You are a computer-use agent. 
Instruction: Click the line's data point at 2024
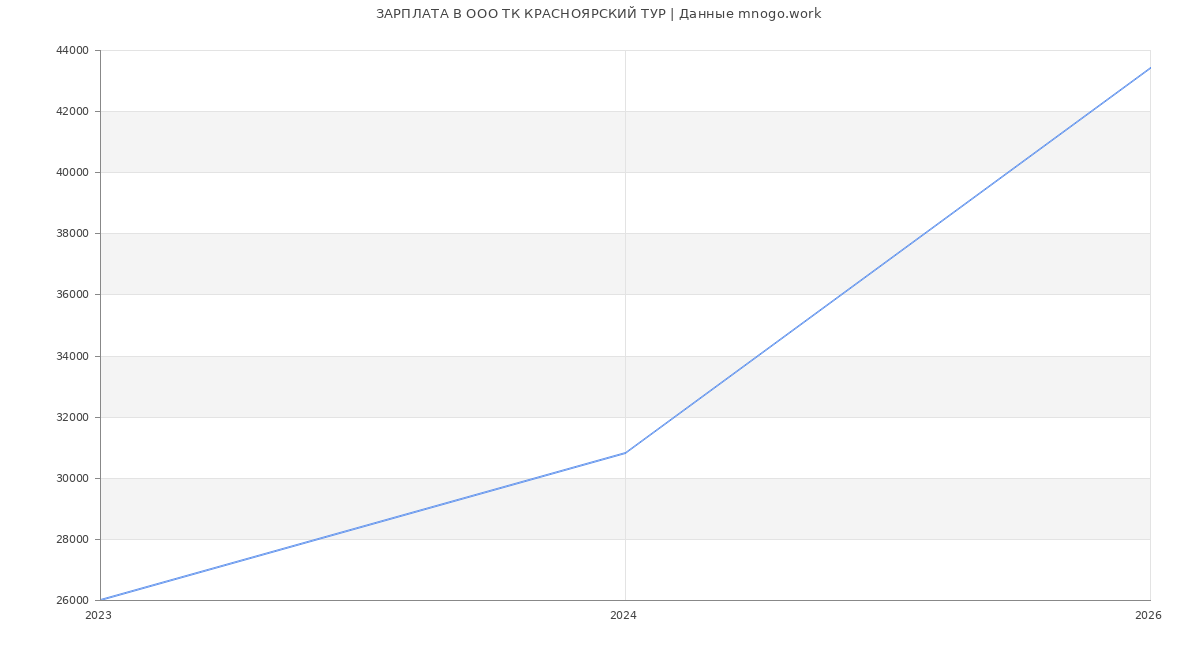(x=625, y=453)
